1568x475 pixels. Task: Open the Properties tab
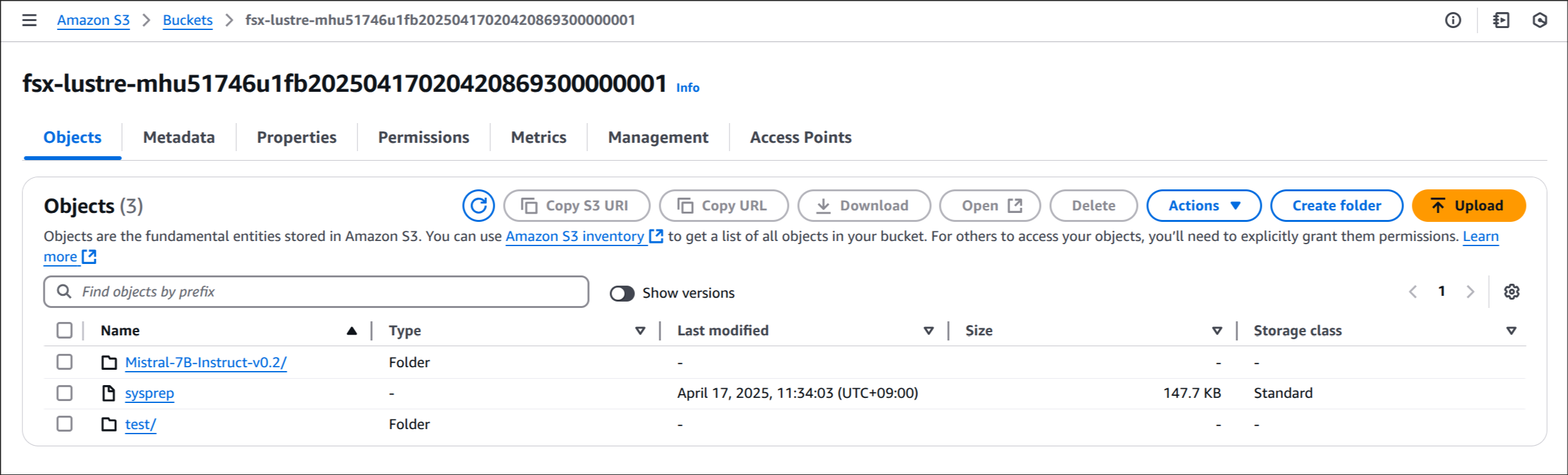pos(297,138)
